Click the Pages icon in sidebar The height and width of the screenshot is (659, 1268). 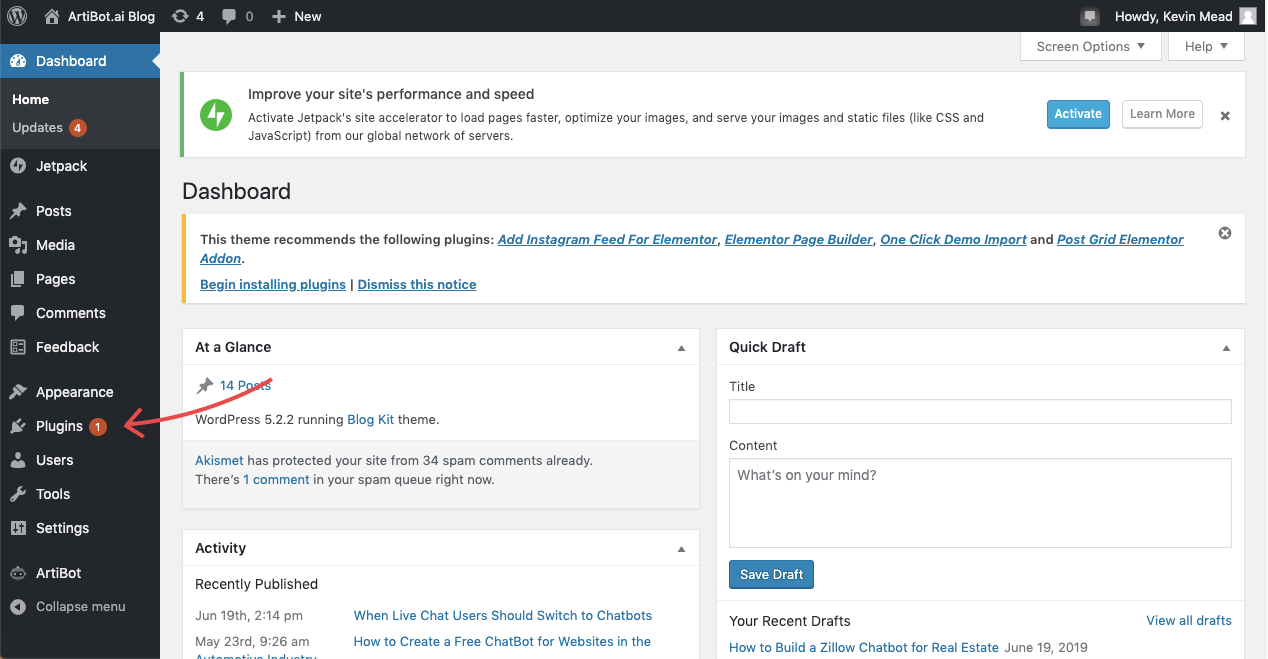click(x=18, y=279)
